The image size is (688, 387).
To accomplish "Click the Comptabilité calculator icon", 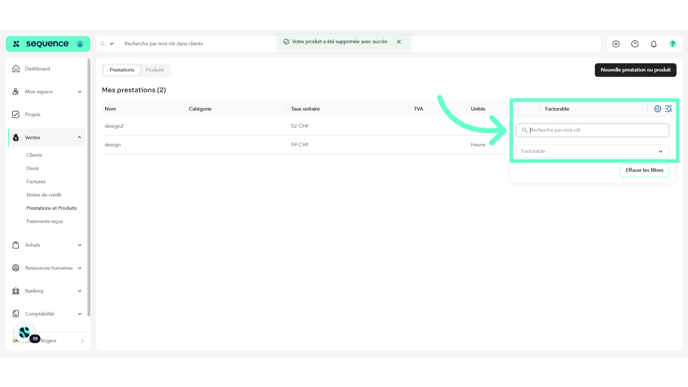I will click(16, 314).
